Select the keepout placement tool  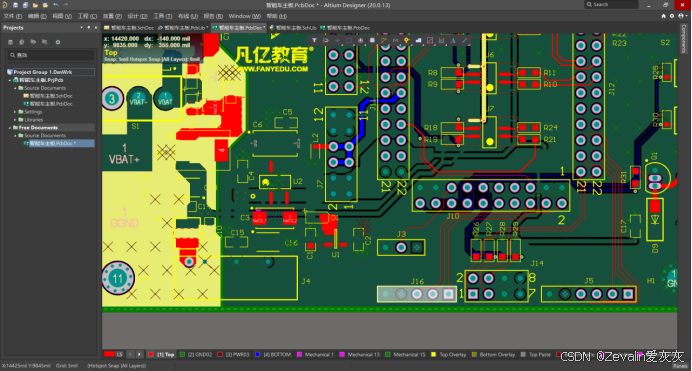click(430, 40)
